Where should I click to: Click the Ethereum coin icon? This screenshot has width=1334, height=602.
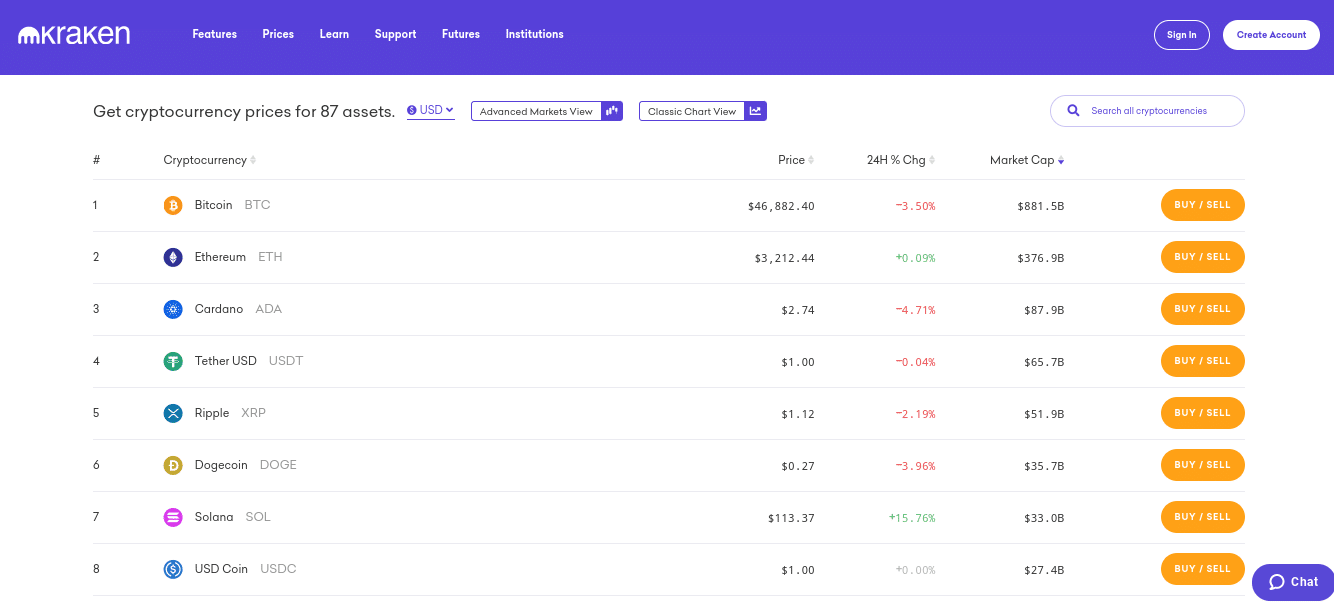pyautogui.click(x=173, y=257)
